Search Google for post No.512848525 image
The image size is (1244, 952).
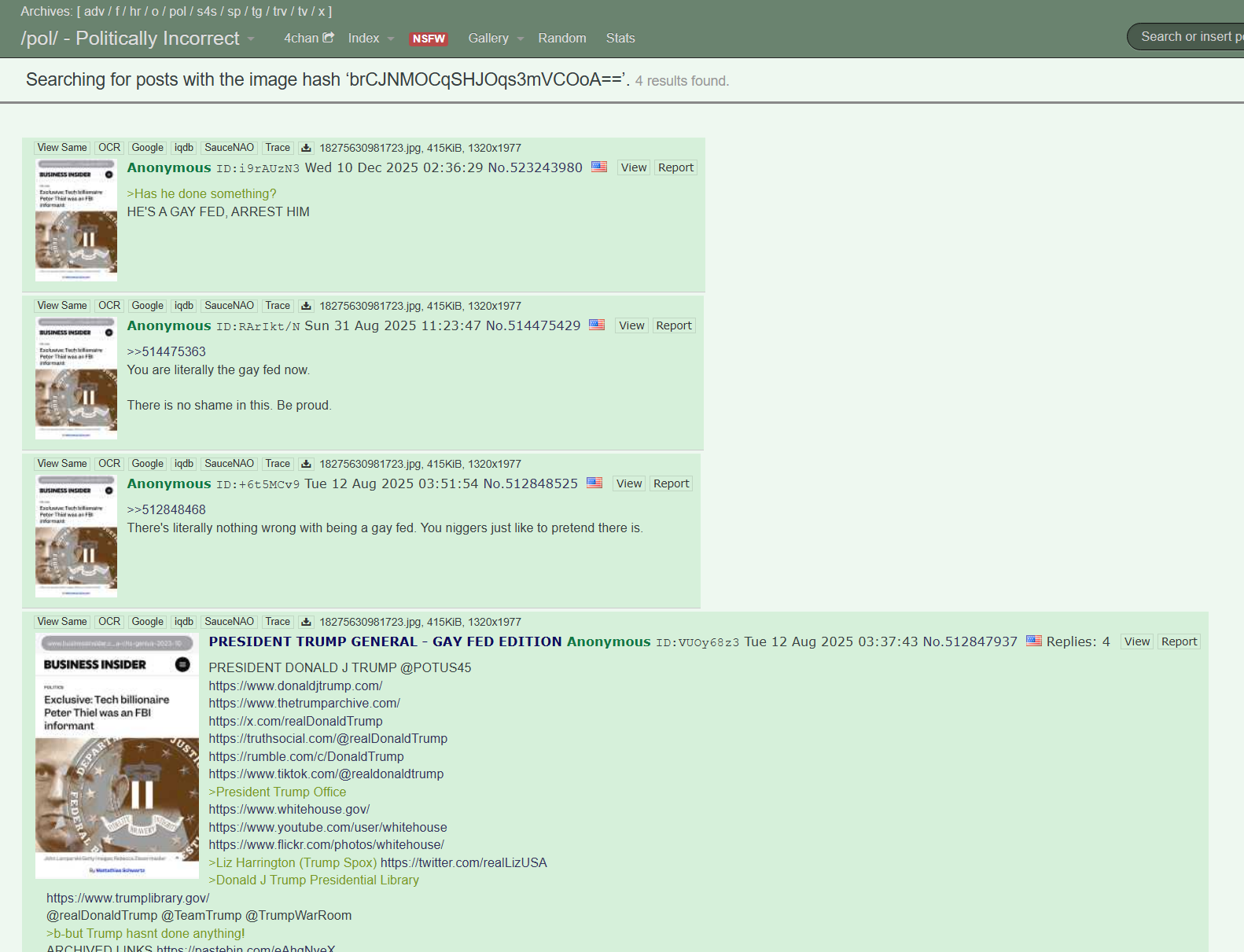point(148,464)
